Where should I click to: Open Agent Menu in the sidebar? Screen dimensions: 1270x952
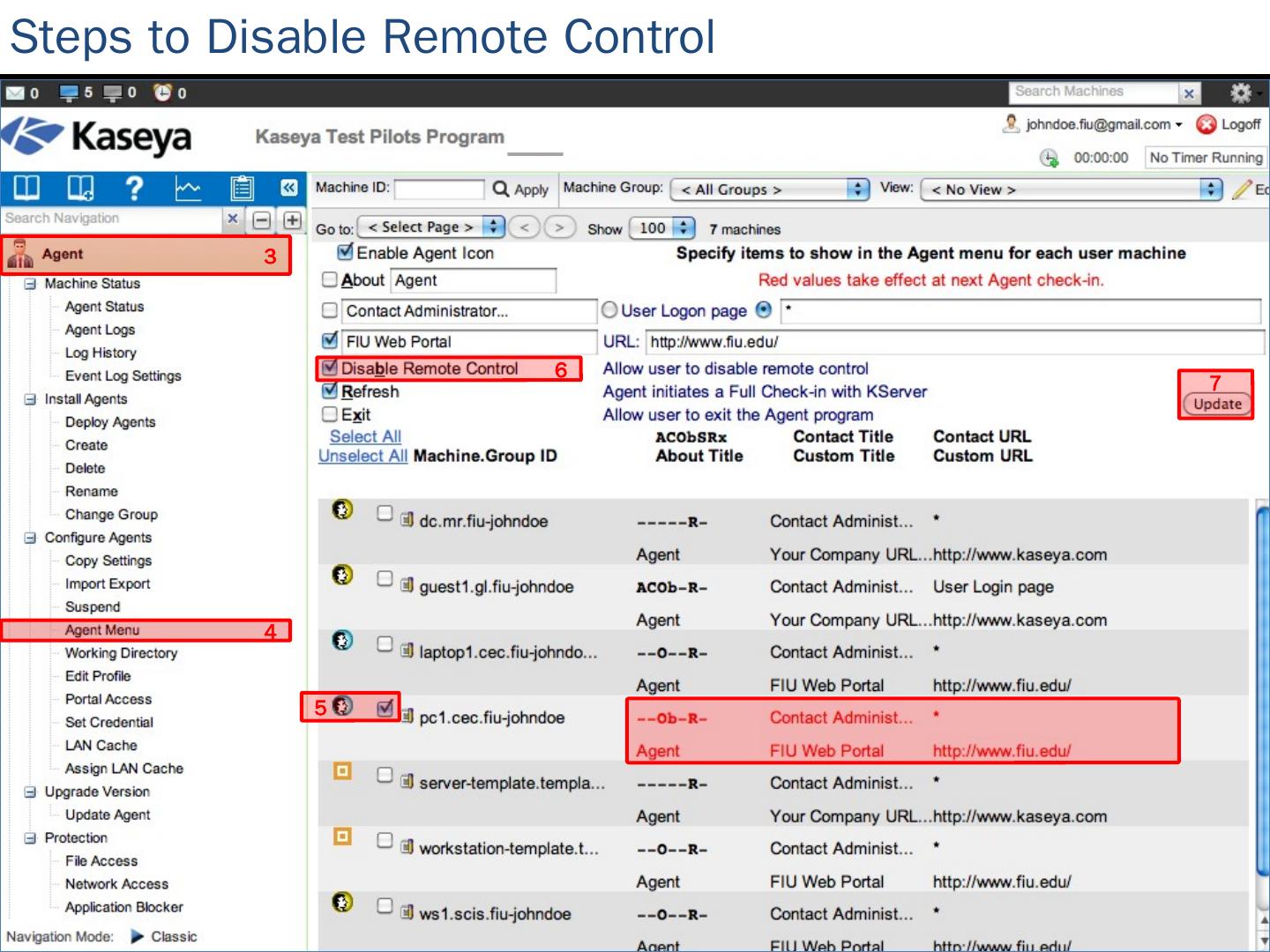(x=102, y=630)
